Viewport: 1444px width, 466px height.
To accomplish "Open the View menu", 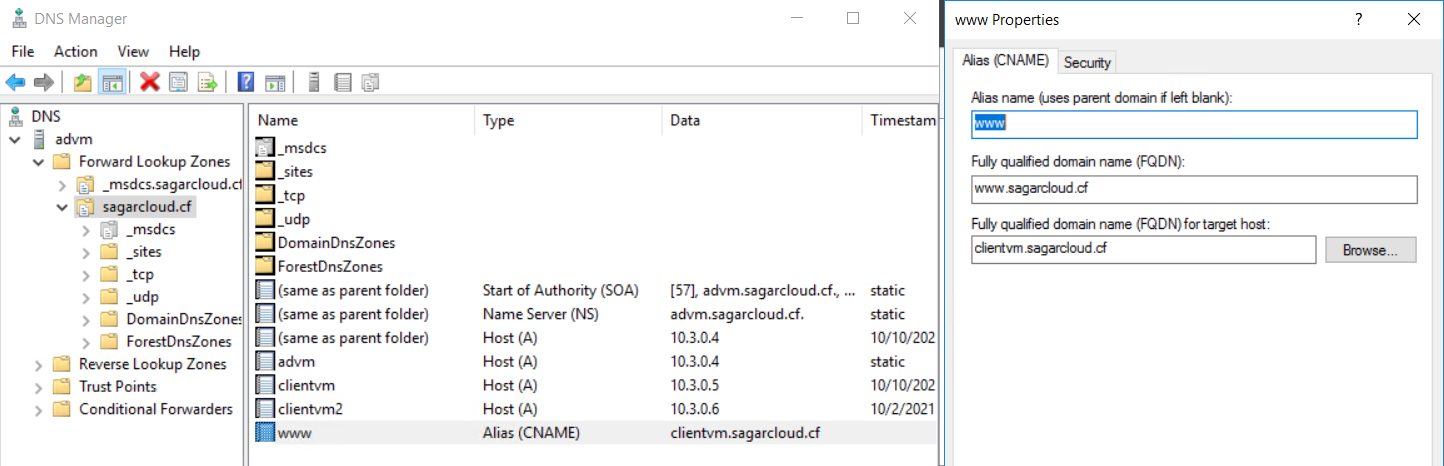I will point(133,51).
